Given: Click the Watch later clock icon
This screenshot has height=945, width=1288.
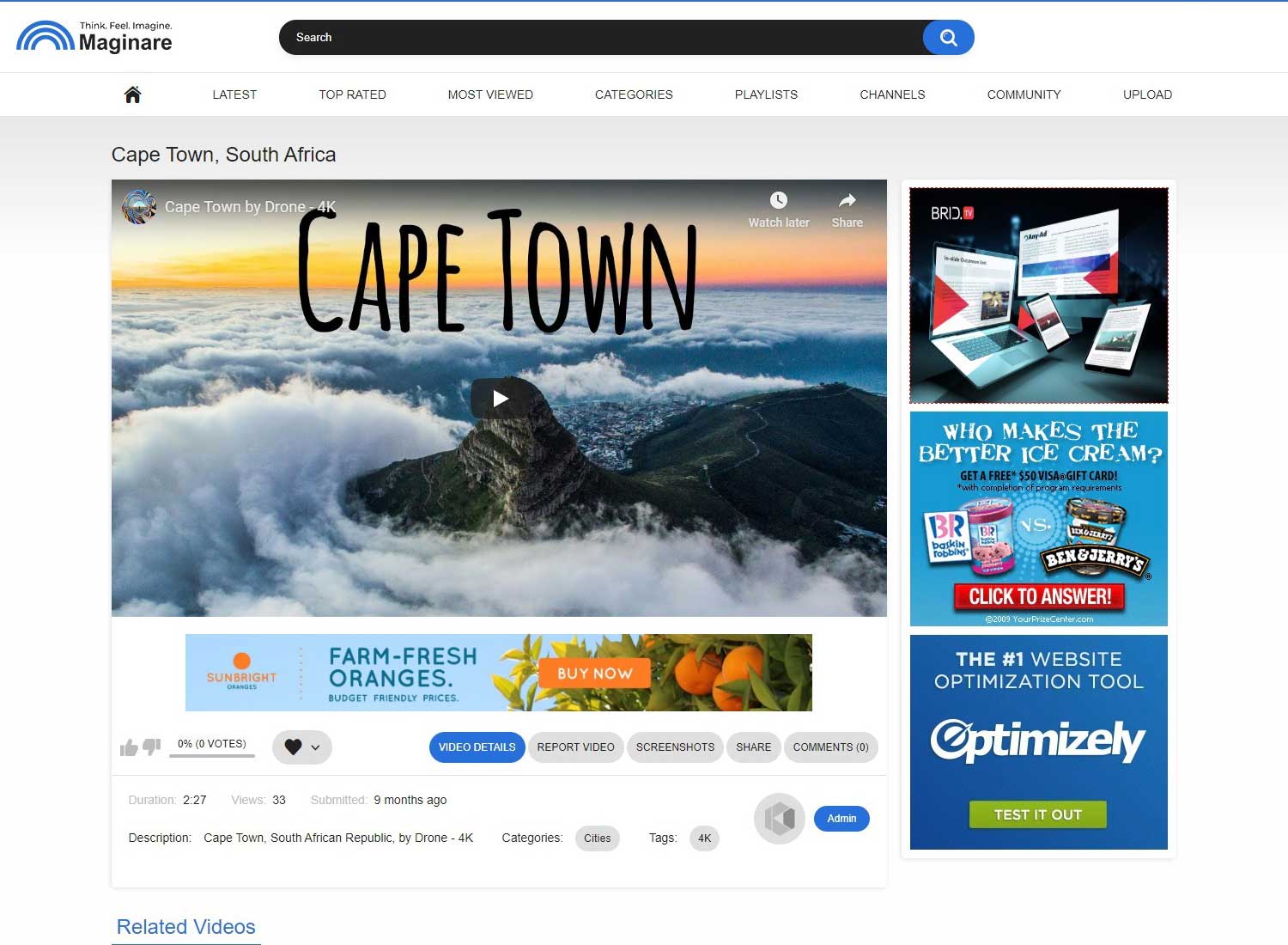Looking at the screenshot, I should point(778,201).
